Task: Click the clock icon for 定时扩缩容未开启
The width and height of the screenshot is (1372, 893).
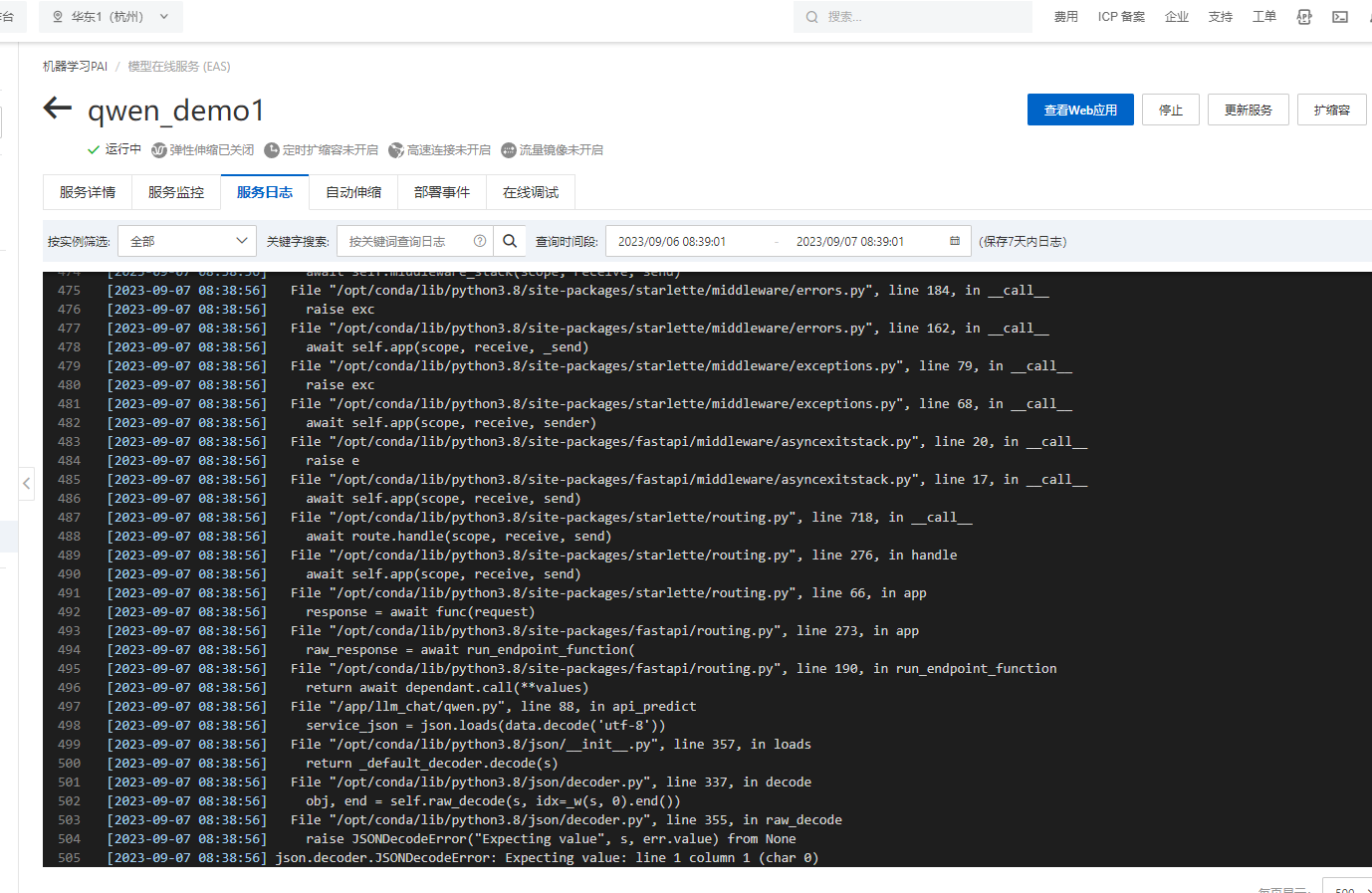Action: point(272,150)
